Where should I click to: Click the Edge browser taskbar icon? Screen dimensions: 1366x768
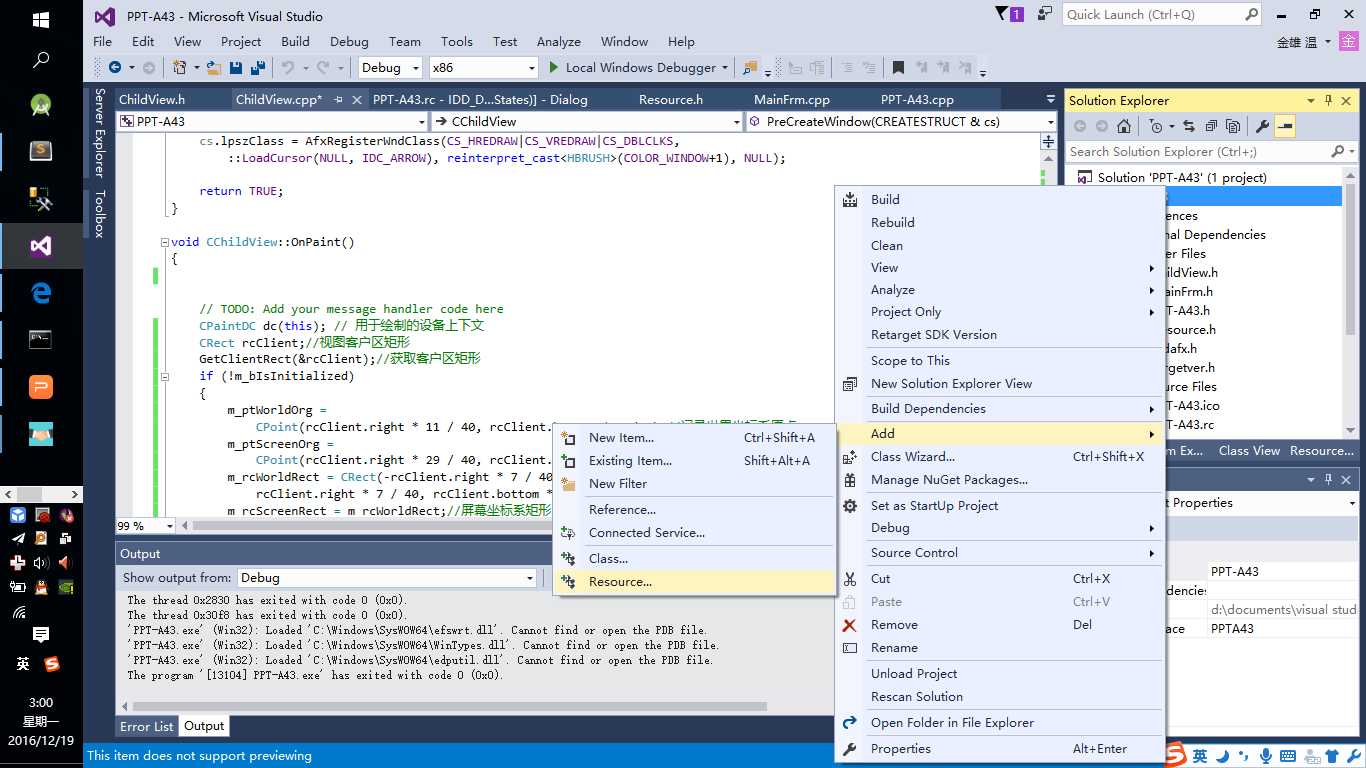[41, 293]
